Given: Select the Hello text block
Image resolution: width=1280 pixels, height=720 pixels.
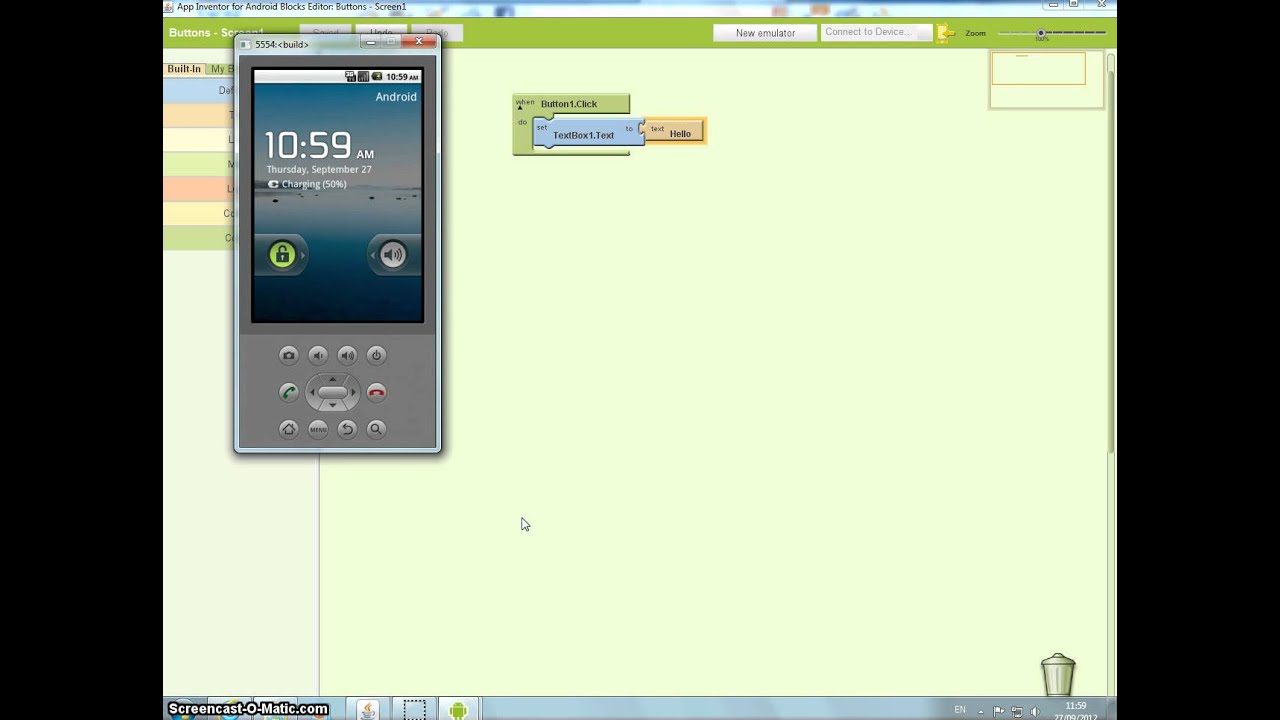Looking at the screenshot, I should point(674,131).
